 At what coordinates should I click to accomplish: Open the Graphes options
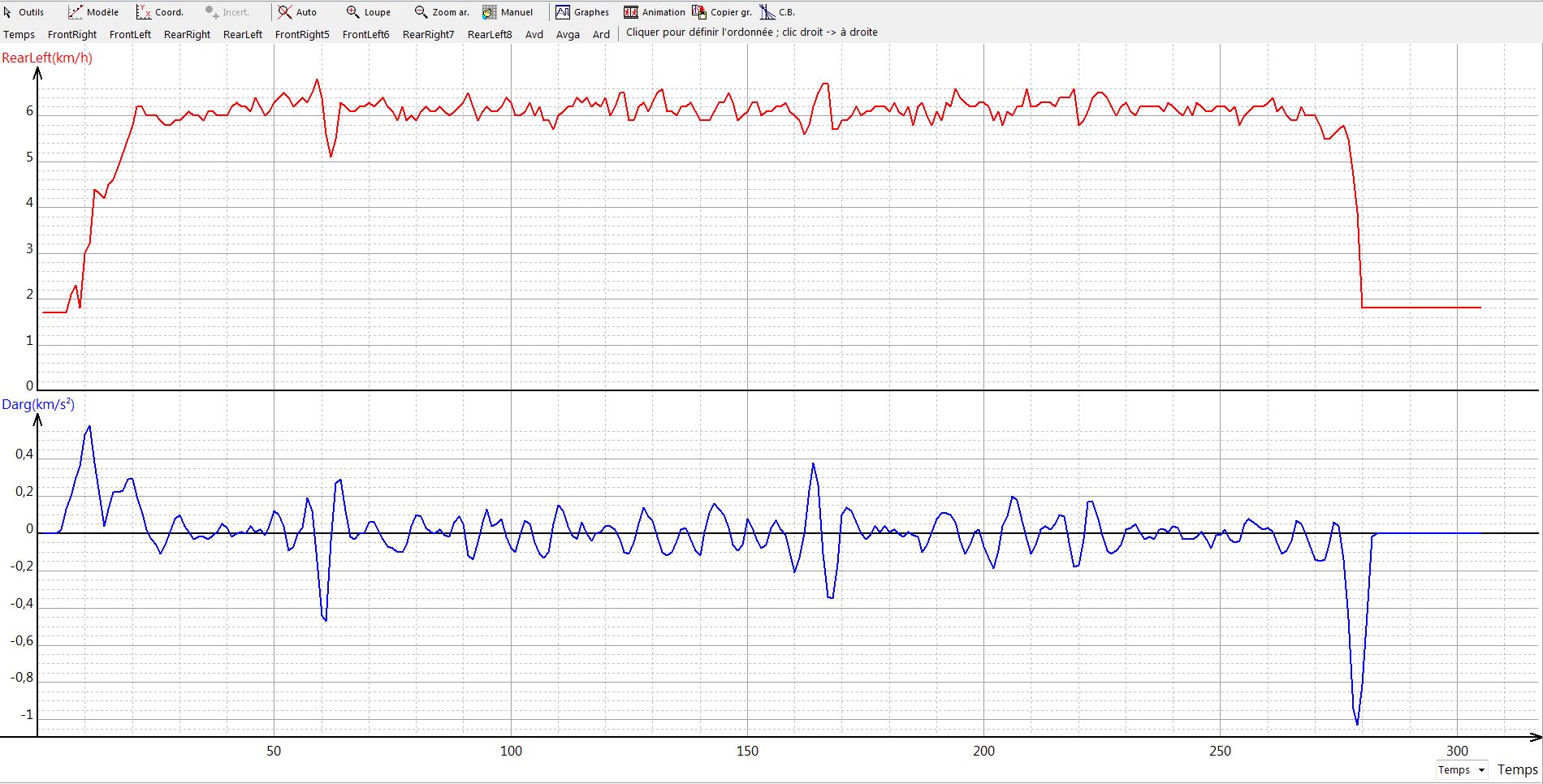(x=582, y=12)
